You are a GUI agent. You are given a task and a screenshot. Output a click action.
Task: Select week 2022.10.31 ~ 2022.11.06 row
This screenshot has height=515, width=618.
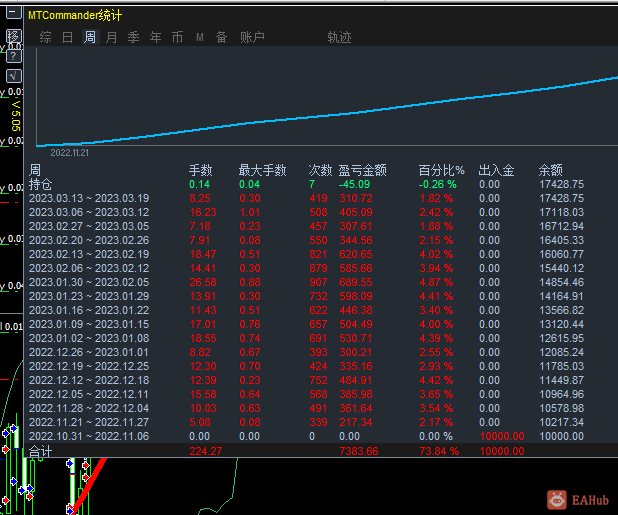pos(306,436)
